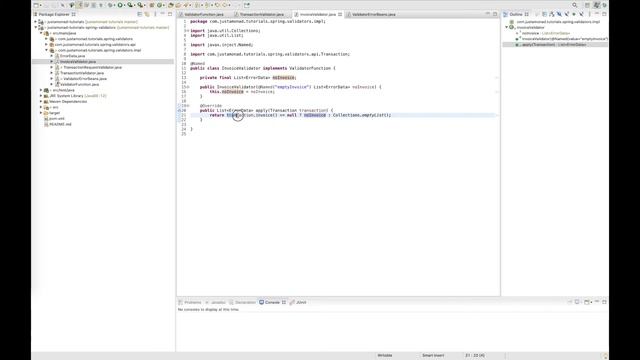
Task: Open the Outline view menu
Action: coord(589,14)
